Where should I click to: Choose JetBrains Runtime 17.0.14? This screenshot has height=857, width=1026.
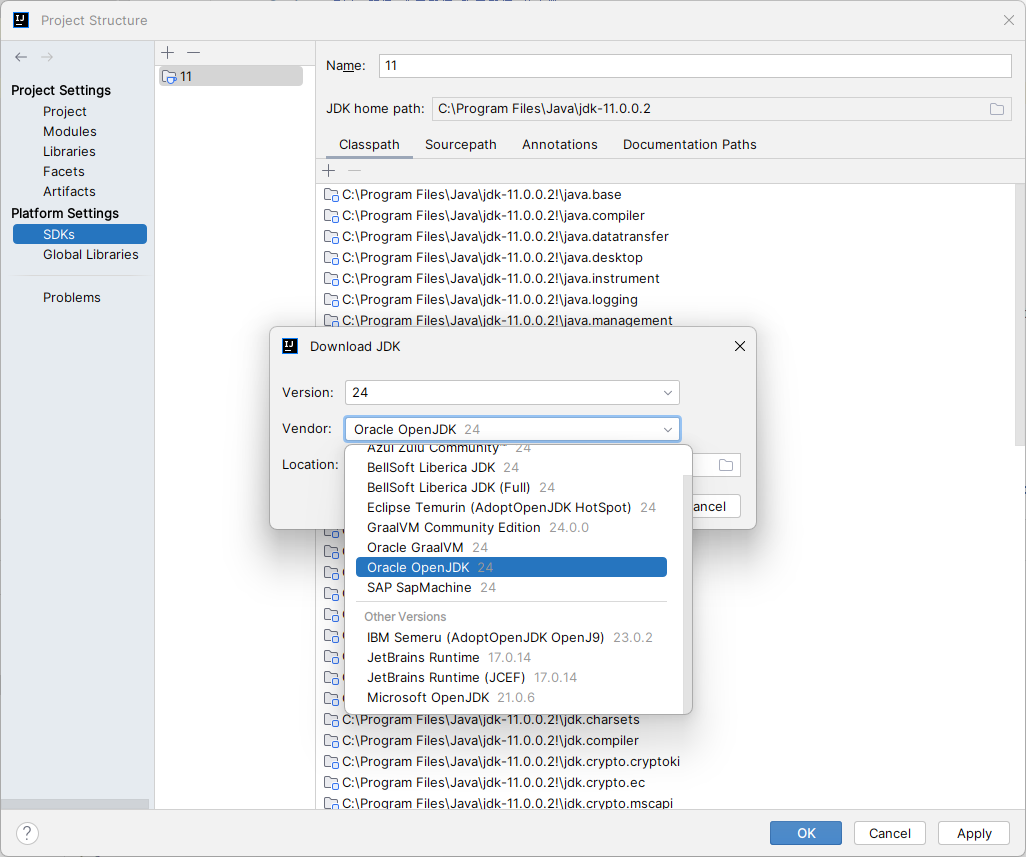tap(511, 657)
